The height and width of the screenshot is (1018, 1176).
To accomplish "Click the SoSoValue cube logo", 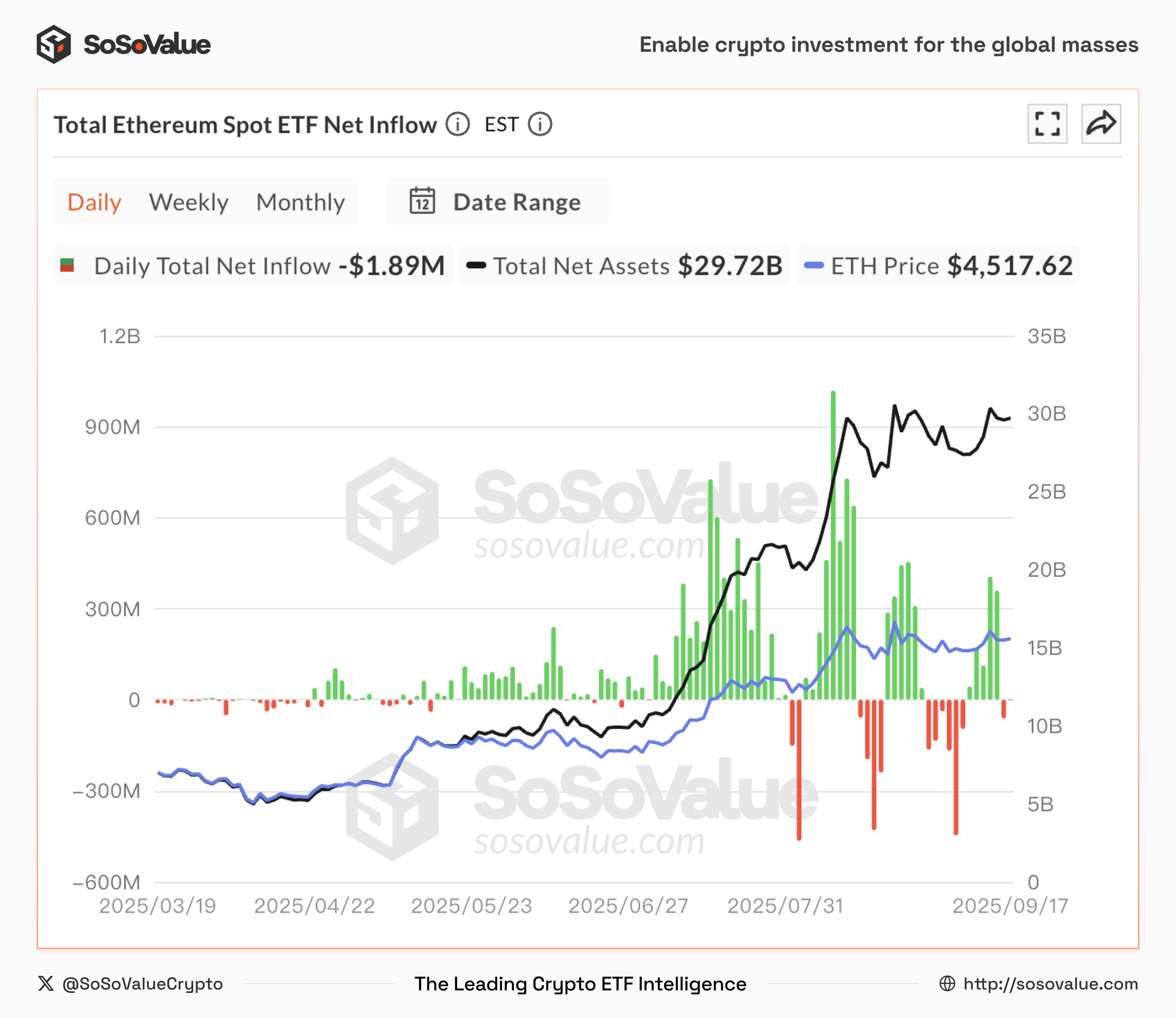I will coord(54,44).
